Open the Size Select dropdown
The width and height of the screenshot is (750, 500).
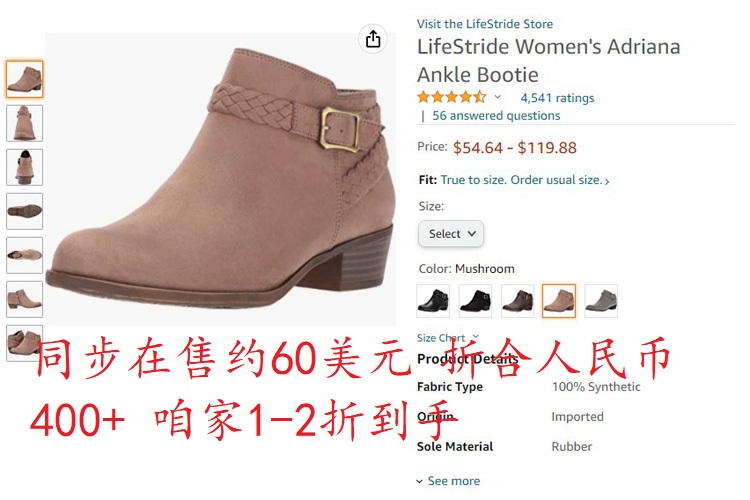click(x=451, y=233)
